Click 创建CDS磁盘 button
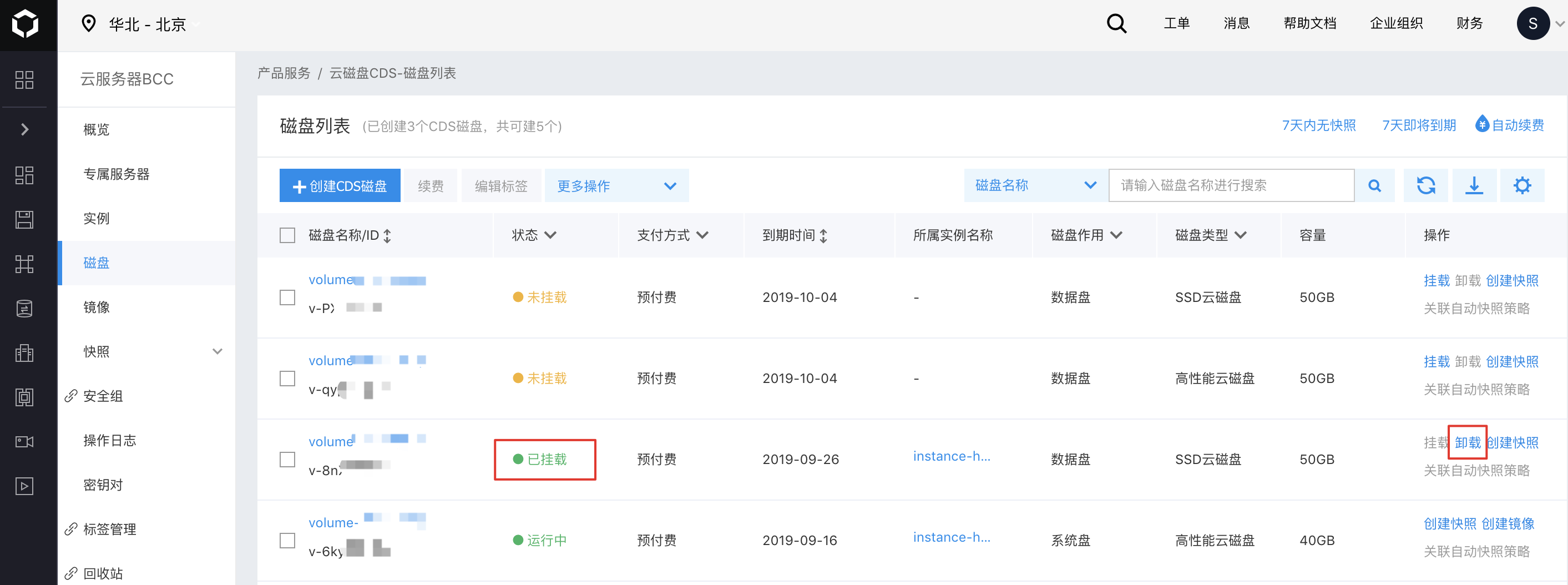1568x585 pixels. coord(340,186)
